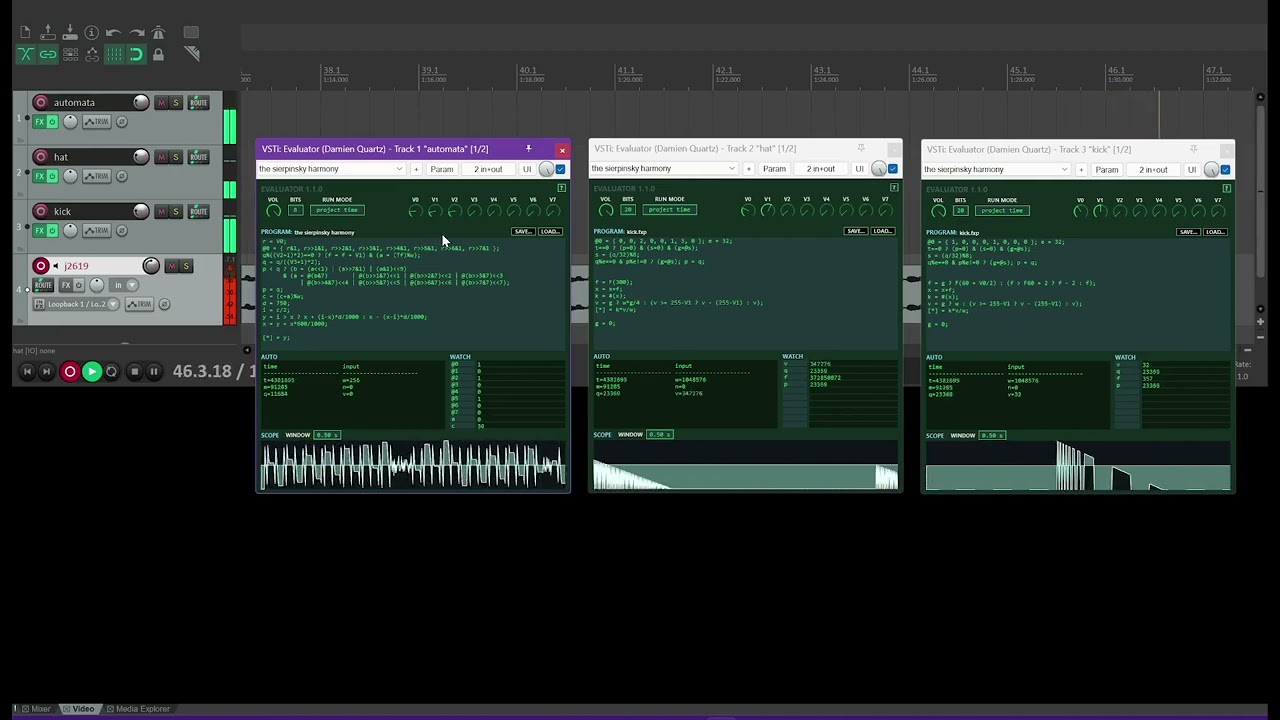
Task: Click Param button in automata Evaluator
Action: (x=442, y=169)
